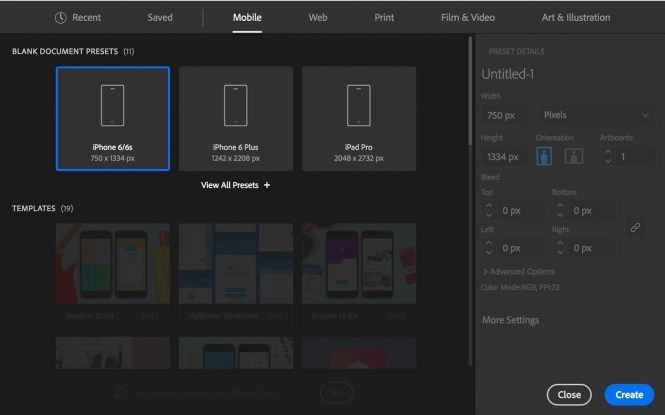Expand Advanced Options section
The image size is (665, 415).
[x=519, y=272]
